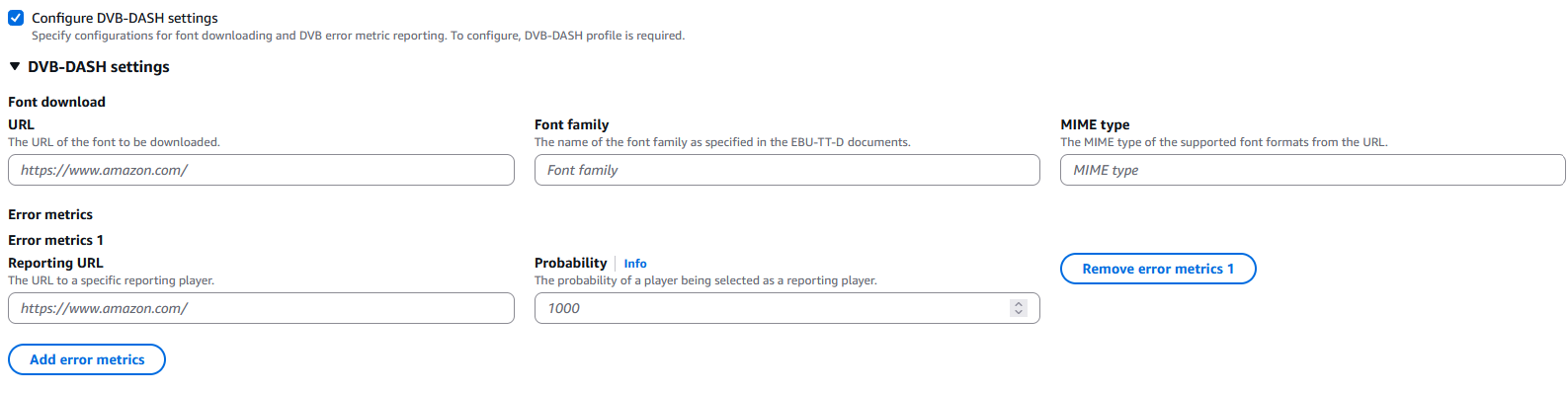Click the MIME type field label
This screenshot has width=1568, height=393.
tap(1095, 124)
